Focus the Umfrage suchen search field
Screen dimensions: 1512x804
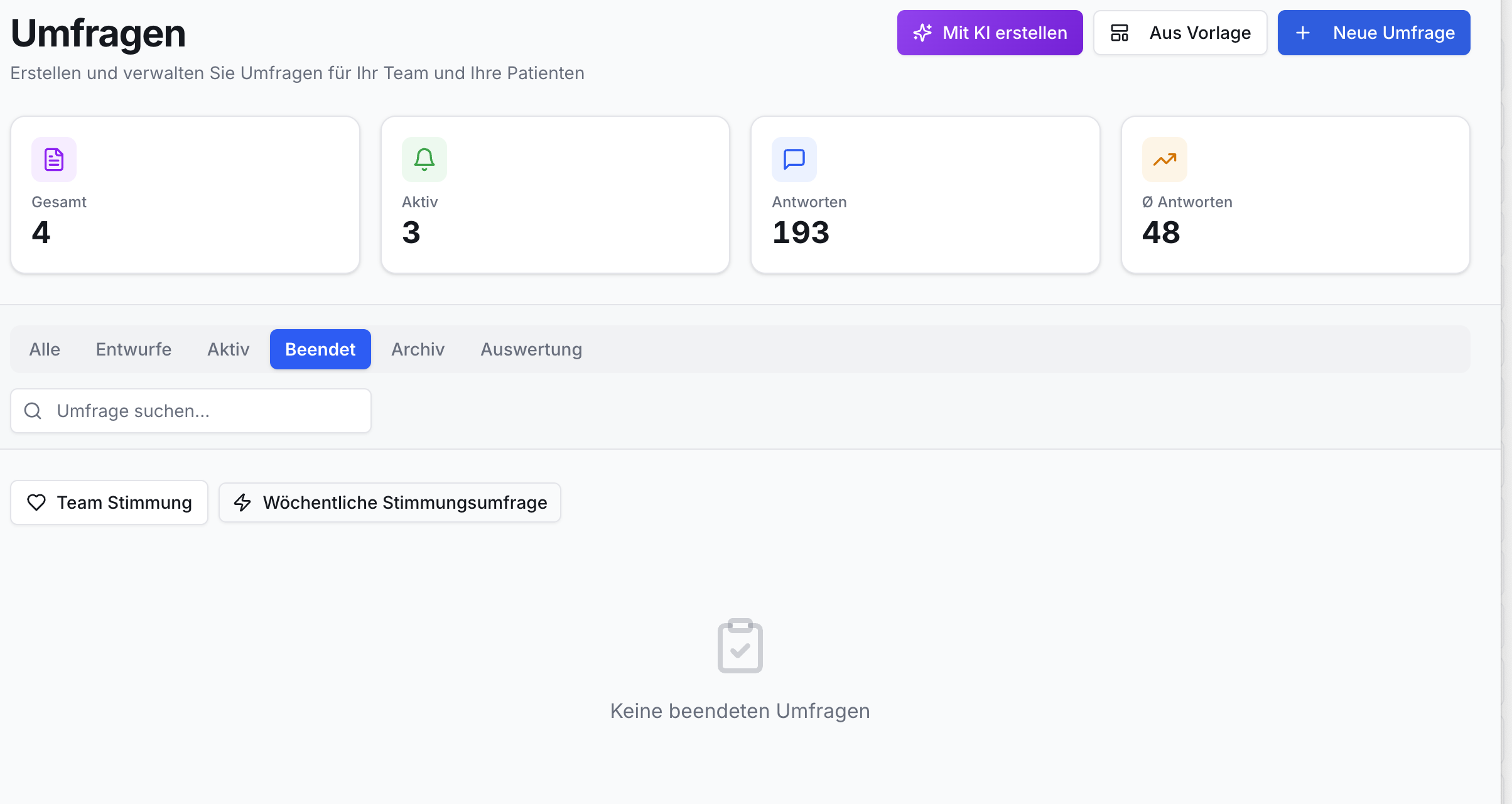click(x=191, y=411)
